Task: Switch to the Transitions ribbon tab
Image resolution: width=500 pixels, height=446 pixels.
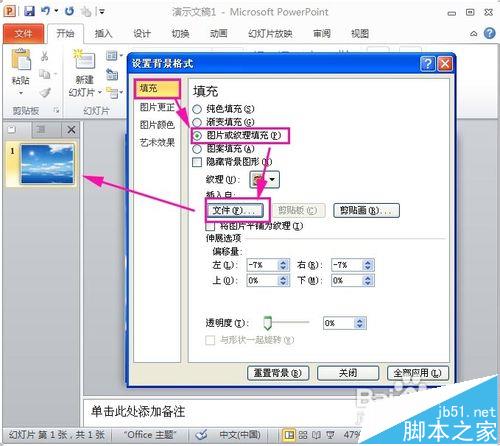Action: coord(180,34)
